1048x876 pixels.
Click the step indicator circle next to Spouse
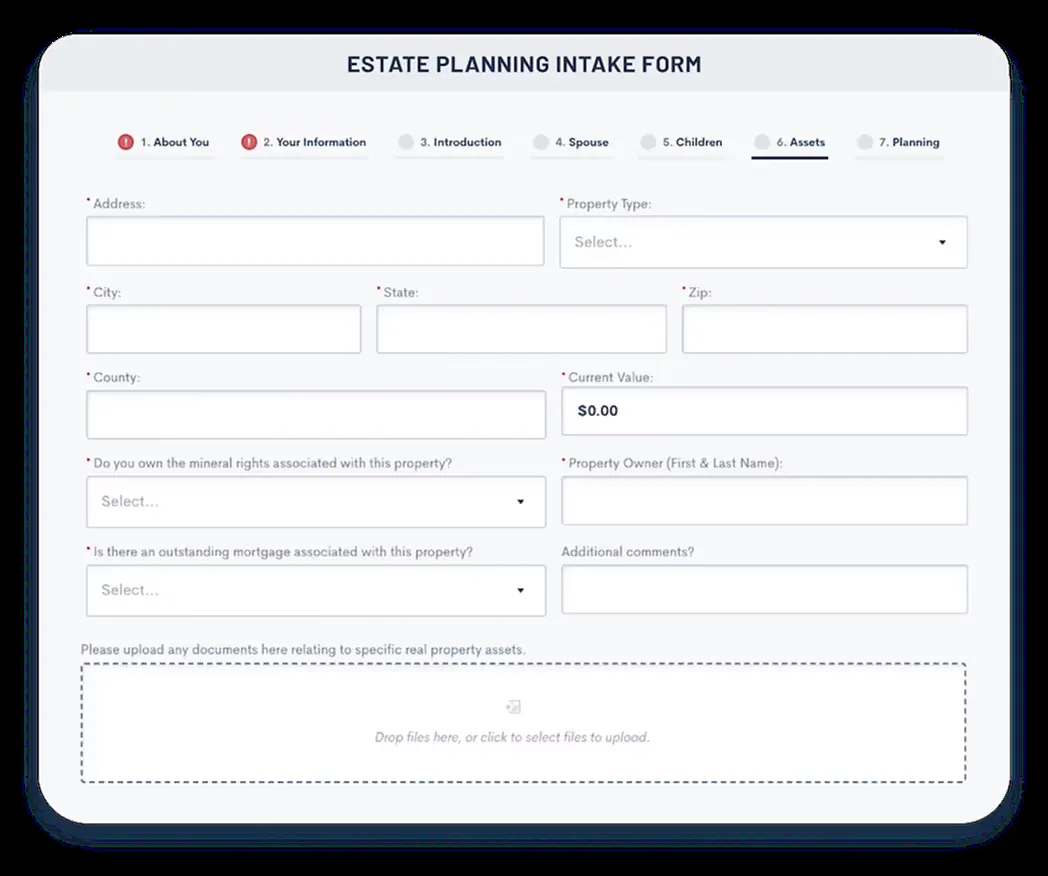coord(542,142)
